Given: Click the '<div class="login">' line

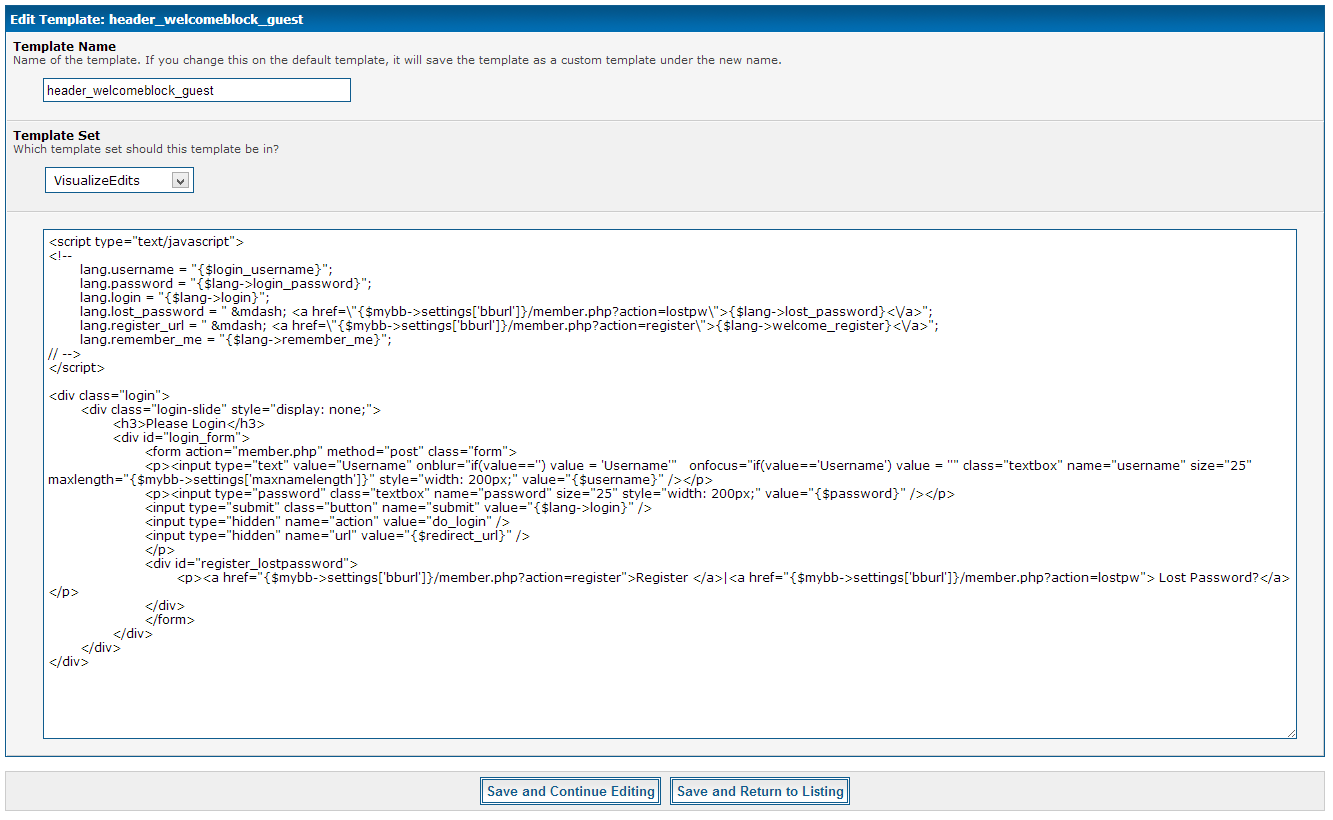Looking at the screenshot, I should (x=109, y=396).
